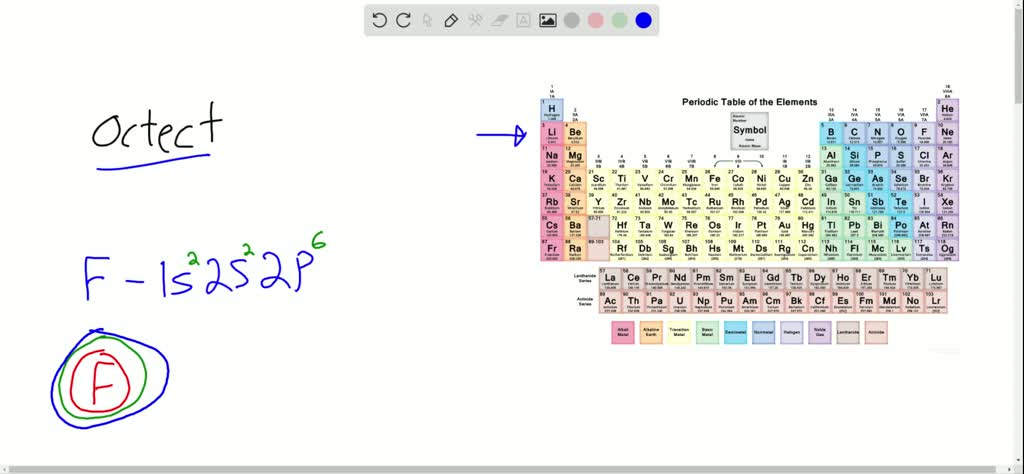This screenshot has width=1024, height=474.
Task: Click the Neon Ne element cell
Action: [x=947, y=133]
